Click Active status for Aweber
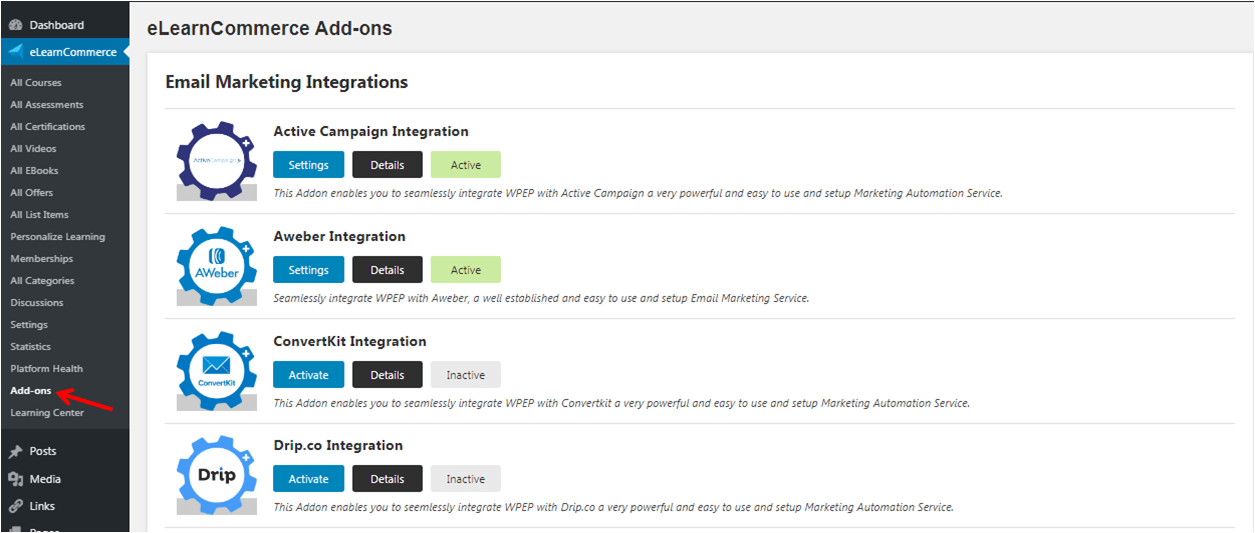This screenshot has height=533, width=1255. click(x=466, y=270)
